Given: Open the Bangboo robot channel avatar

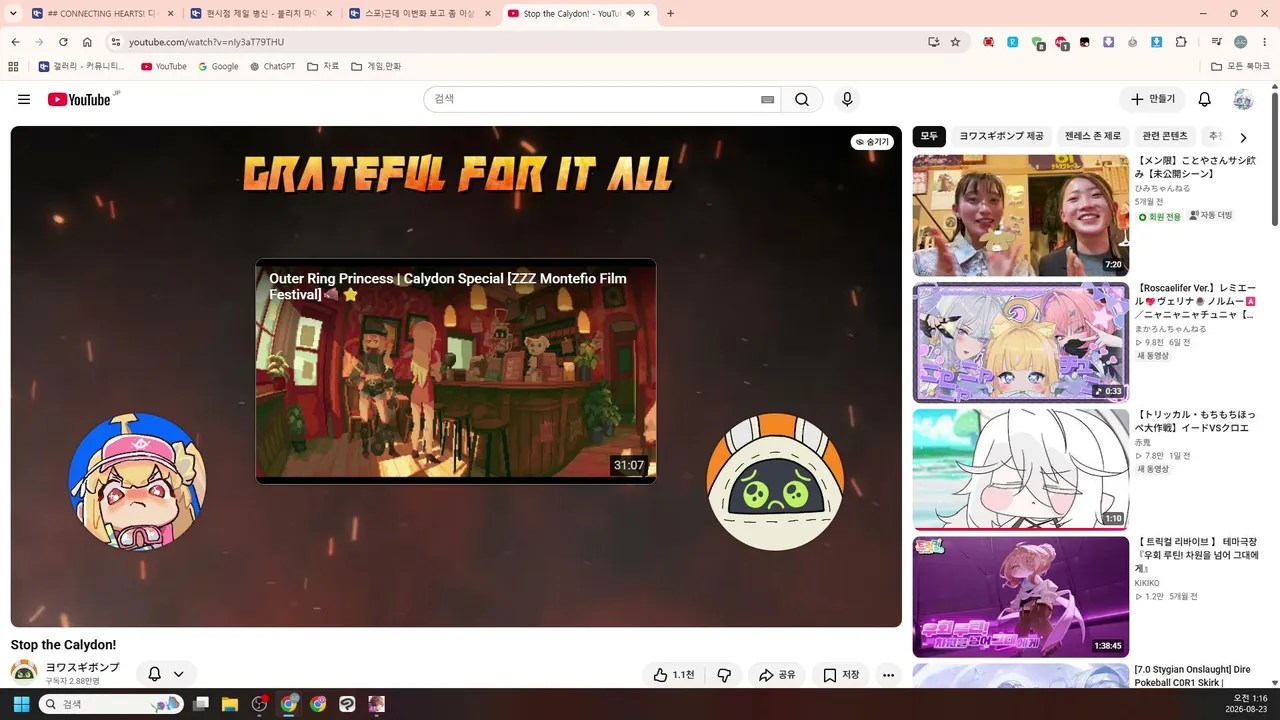Looking at the screenshot, I should (x=775, y=481).
